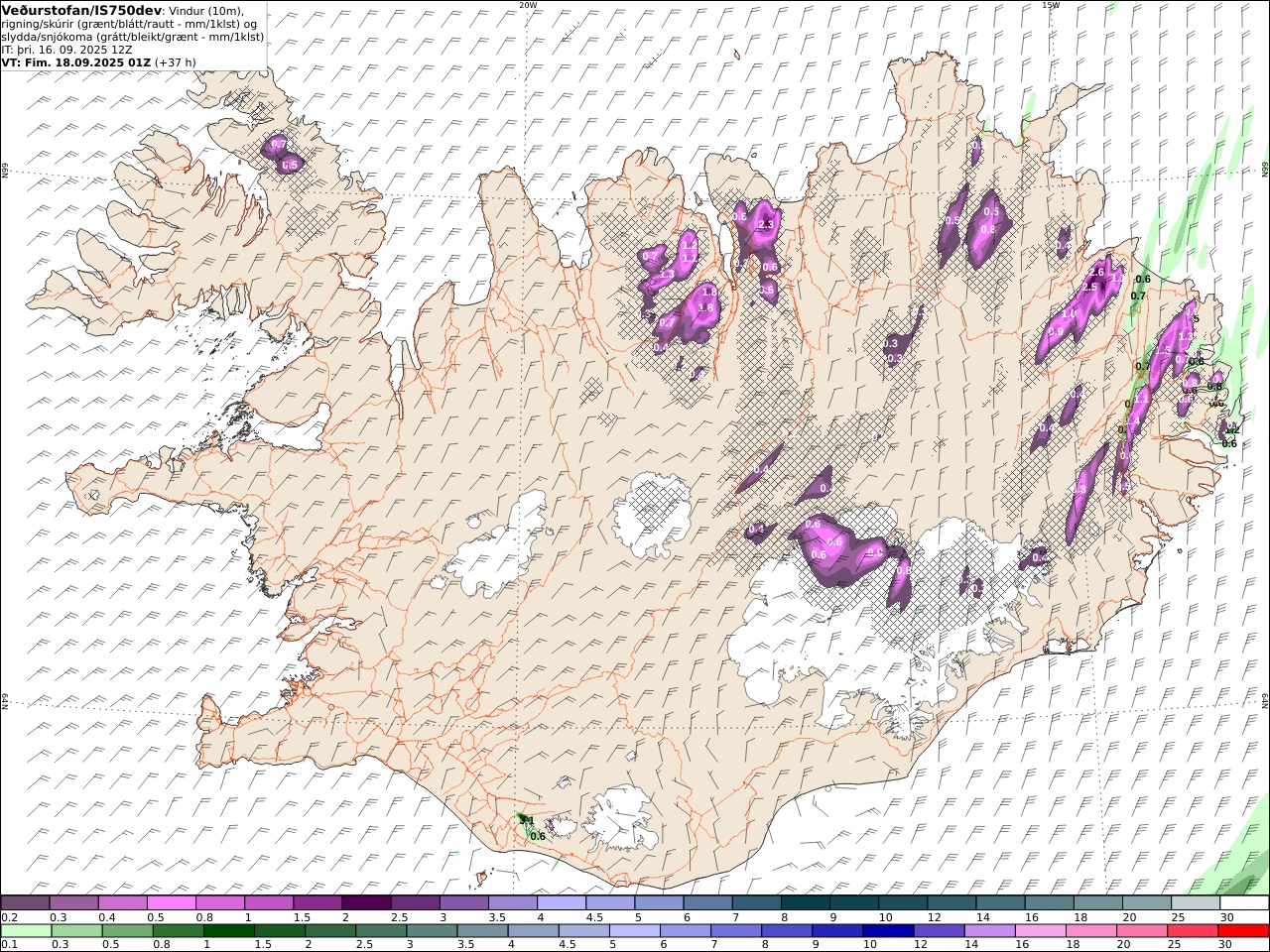Screen dimensions: 1270x952
Task: Click the '0.1' label in the lower legend row
Action: tap(8, 945)
